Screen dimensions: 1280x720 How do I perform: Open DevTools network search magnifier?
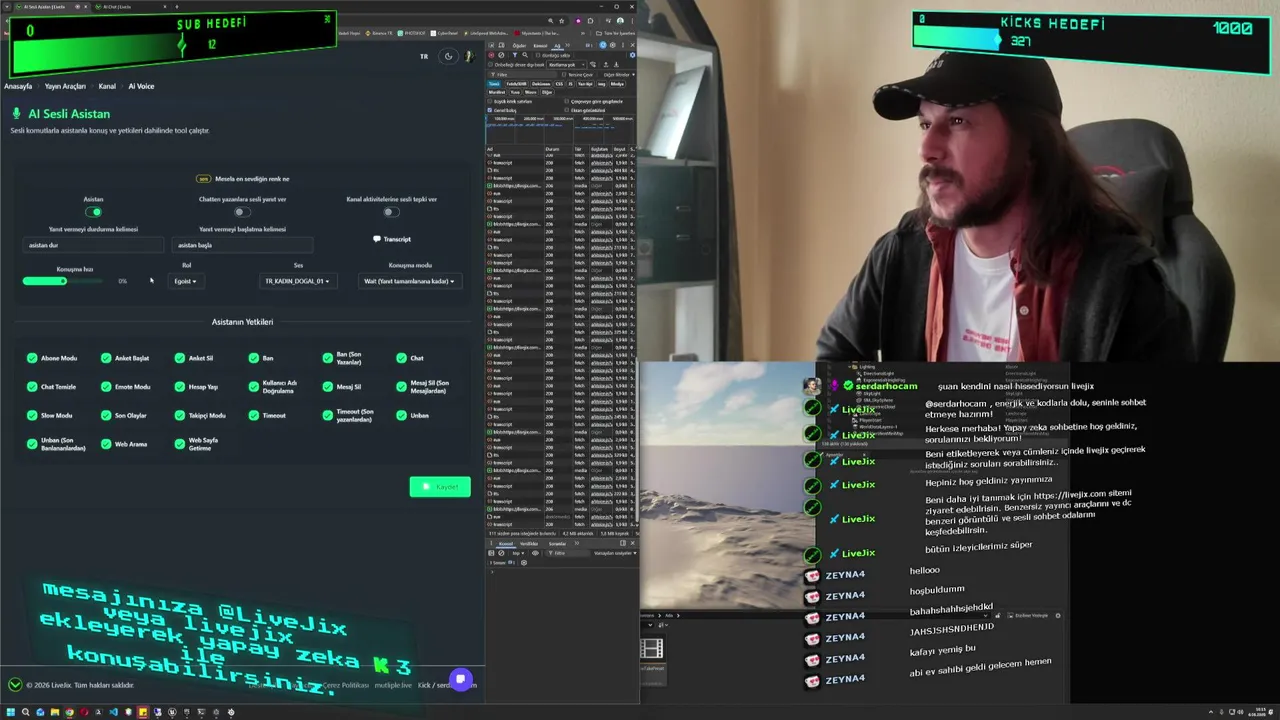pyautogui.click(x=525, y=55)
